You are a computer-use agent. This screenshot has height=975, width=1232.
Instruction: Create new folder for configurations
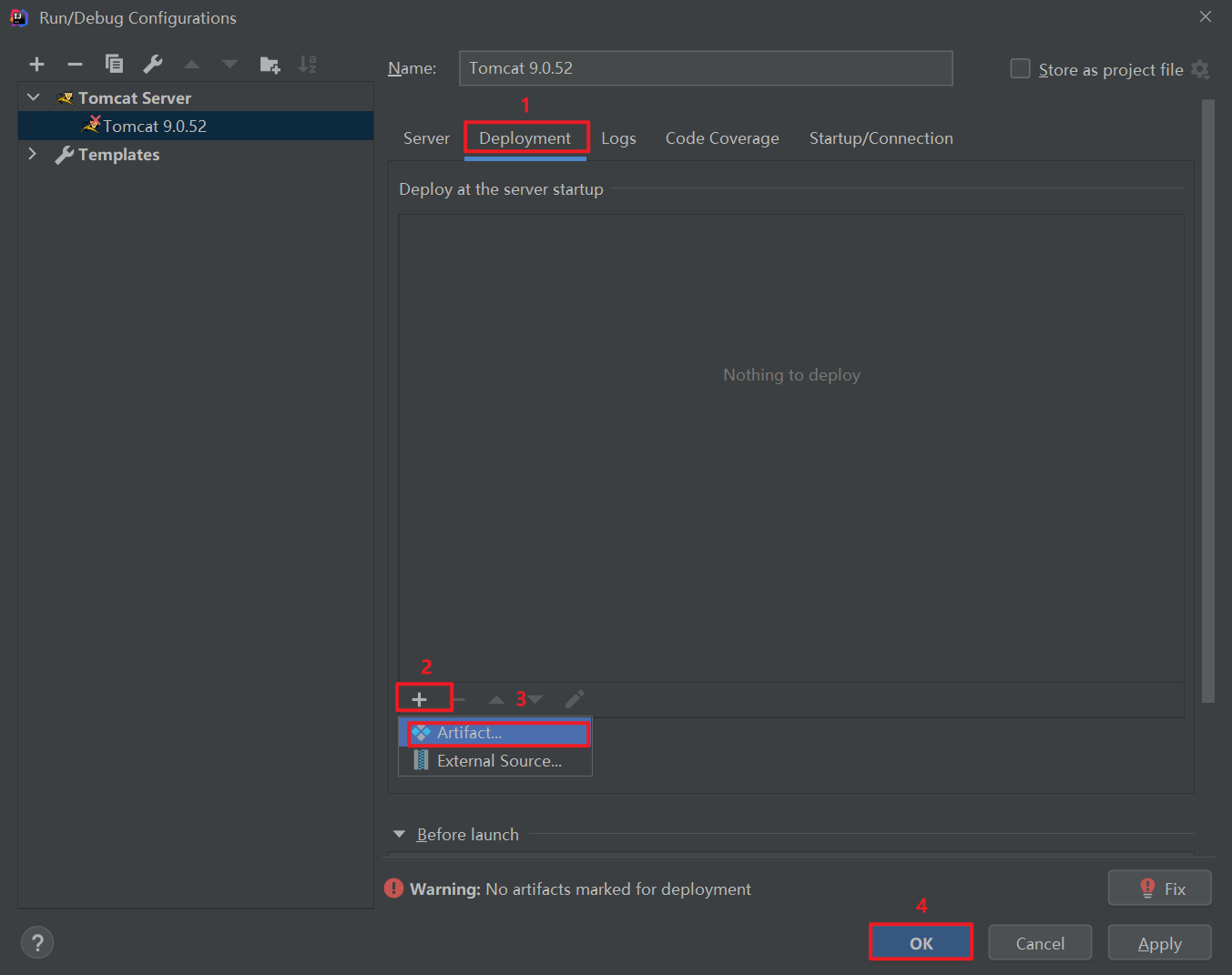[270, 65]
